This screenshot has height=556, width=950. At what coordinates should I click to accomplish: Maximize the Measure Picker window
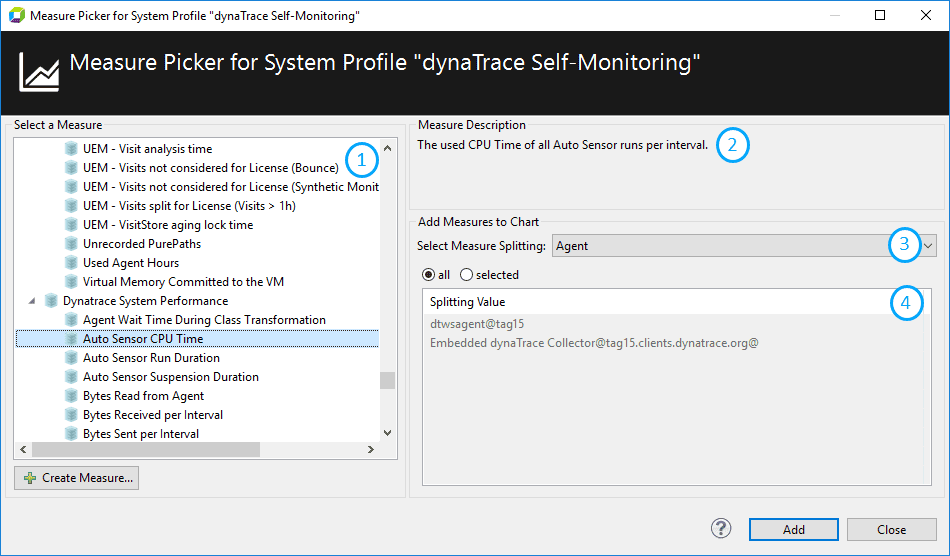[x=880, y=15]
